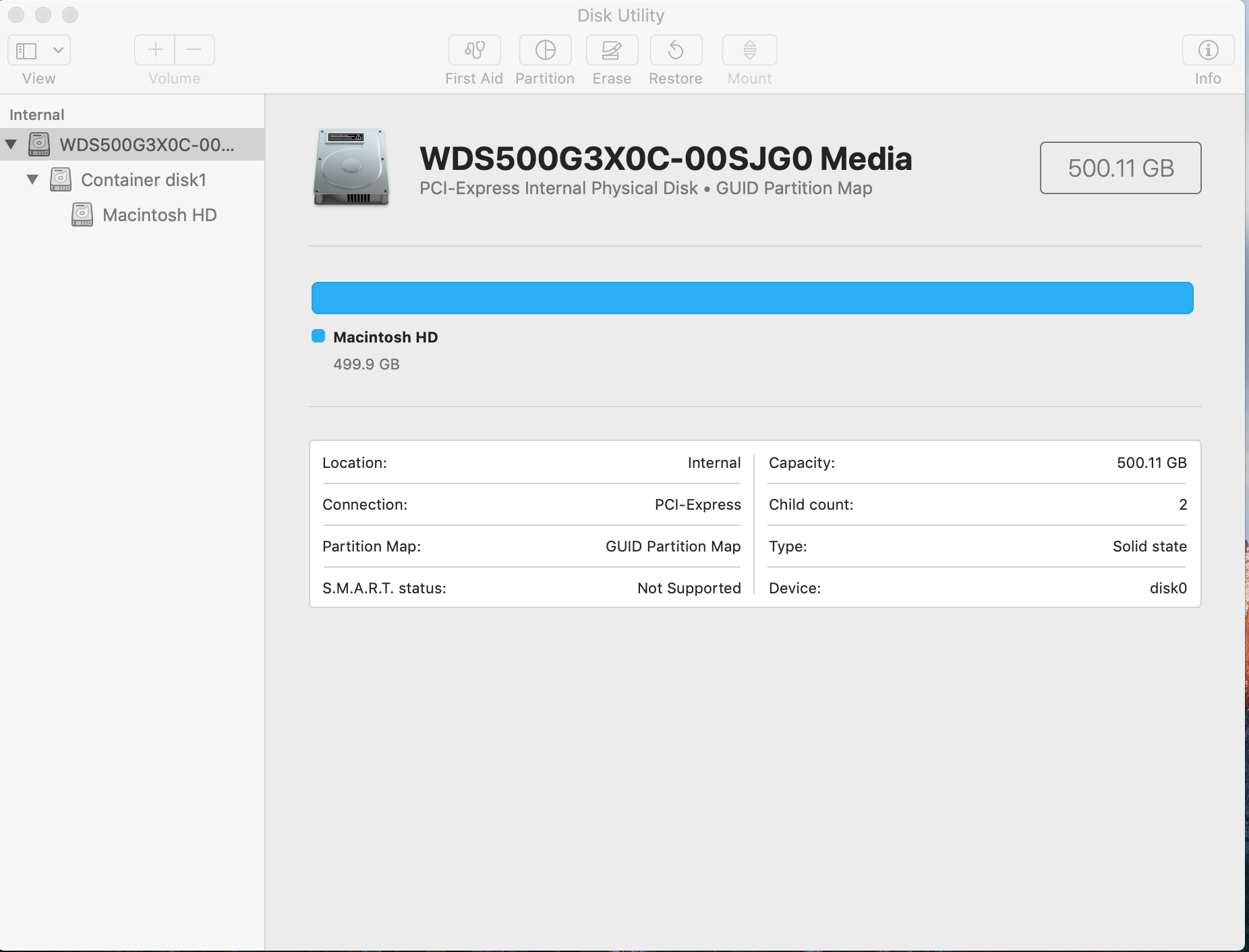Click the Child count value 2
Image resolution: width=1249 pixels, height=952 pixels.
[1183, 504]
